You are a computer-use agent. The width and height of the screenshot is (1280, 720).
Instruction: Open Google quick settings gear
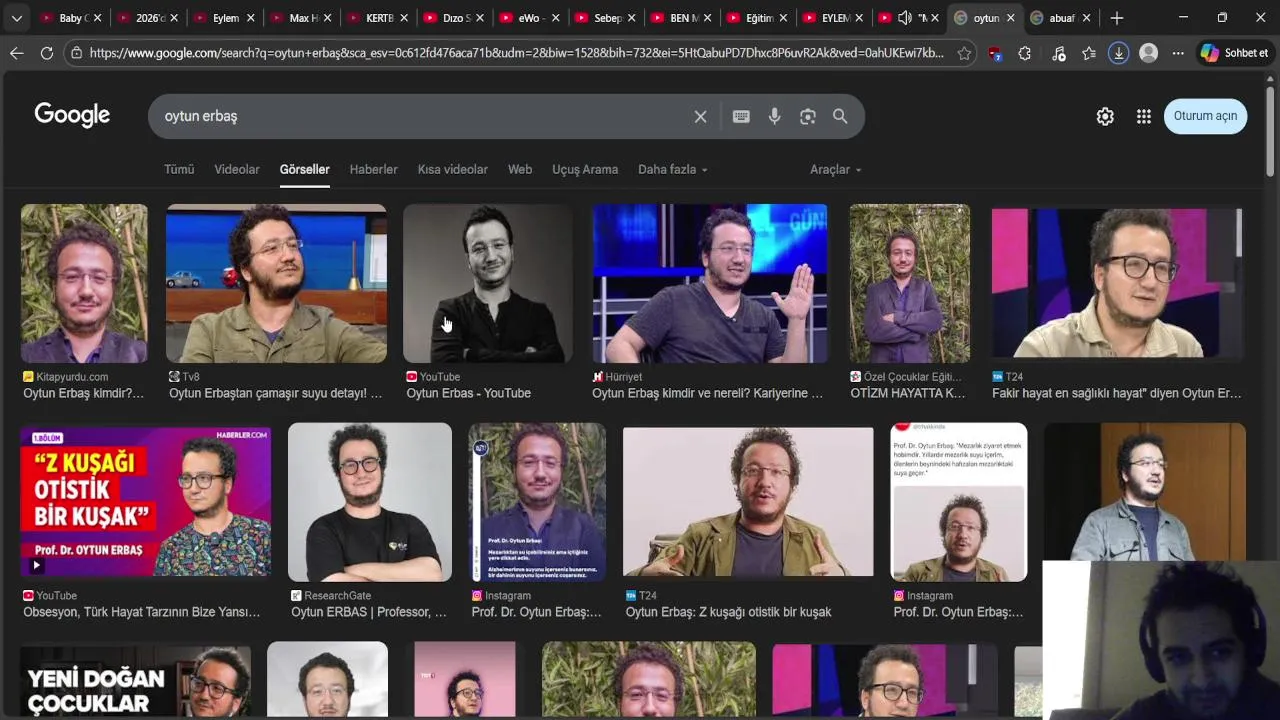pos(1105,116)
